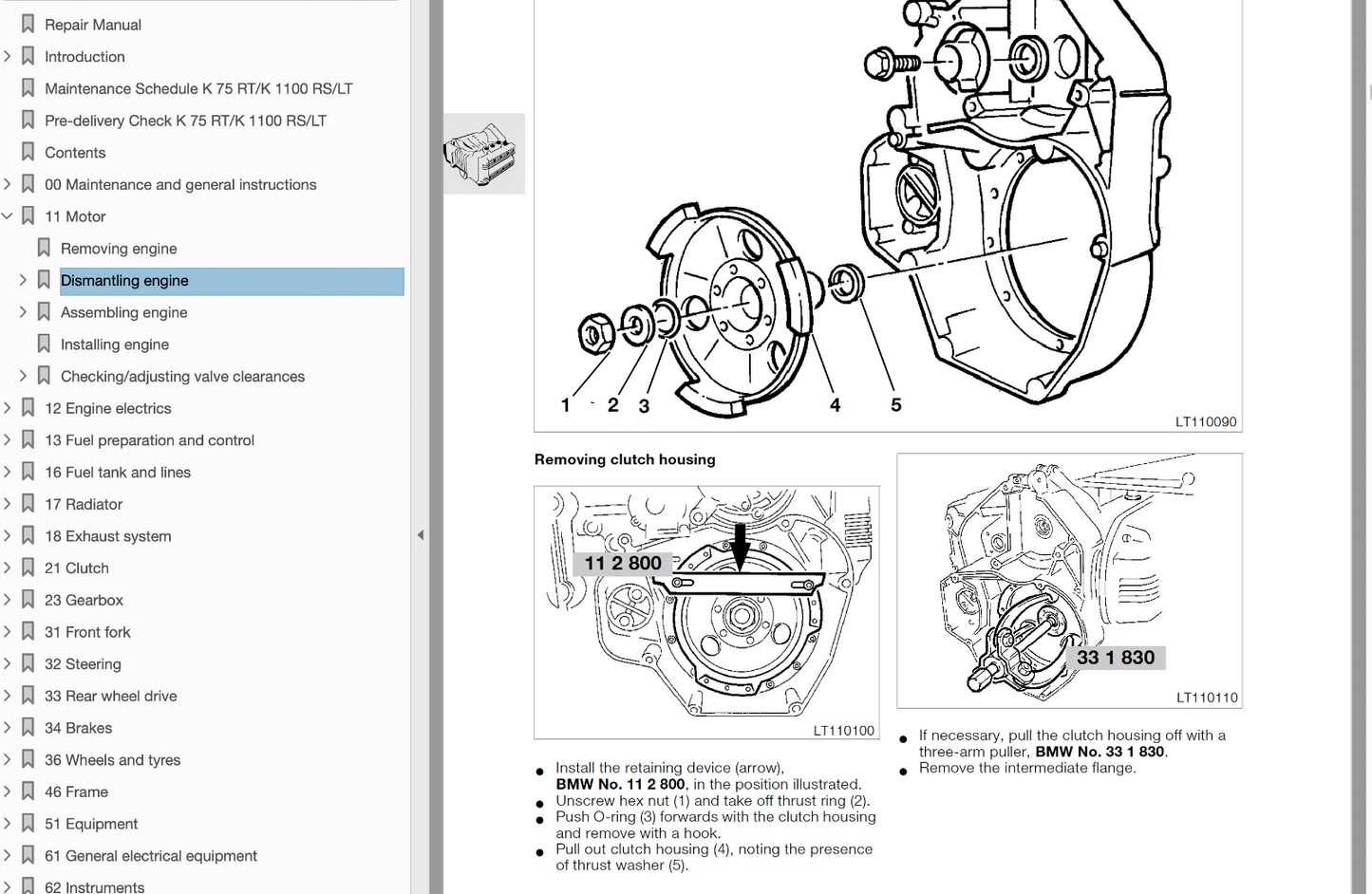The height and width of the screenshot is (894, 1372).
Task: Expand the Introduction bookmark
Action: click(8, 56)
